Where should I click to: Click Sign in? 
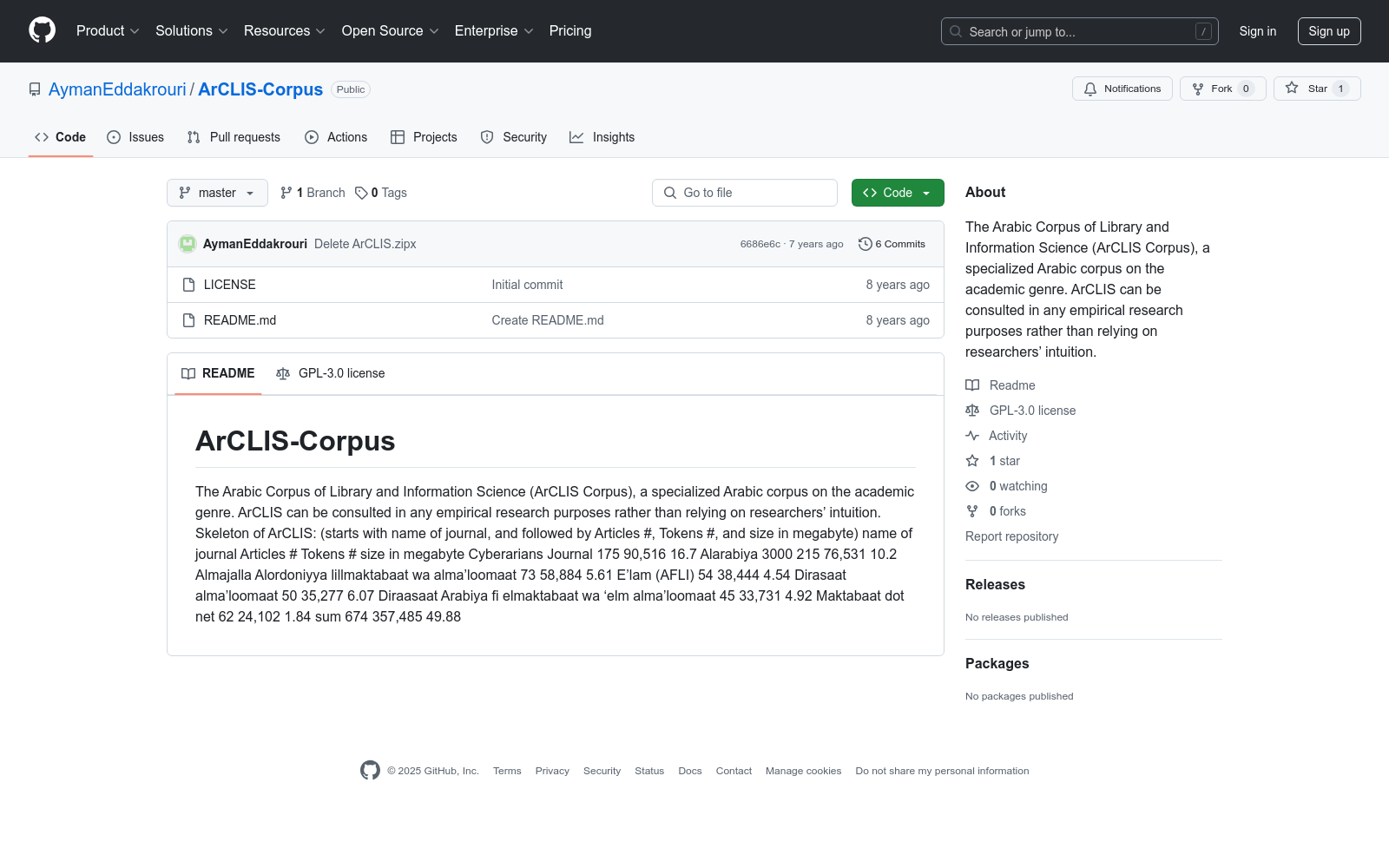click(1258, 31)
